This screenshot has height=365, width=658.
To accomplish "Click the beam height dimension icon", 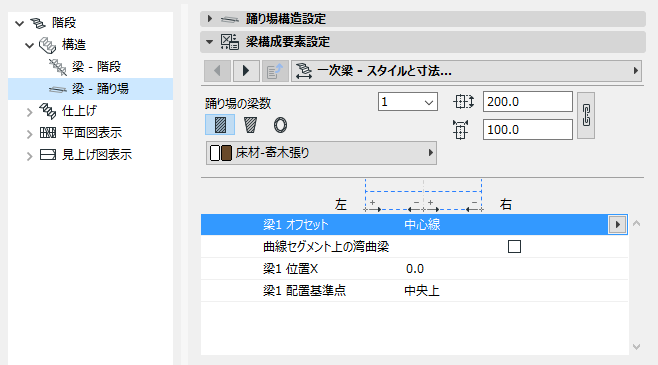I will (464, 102).
